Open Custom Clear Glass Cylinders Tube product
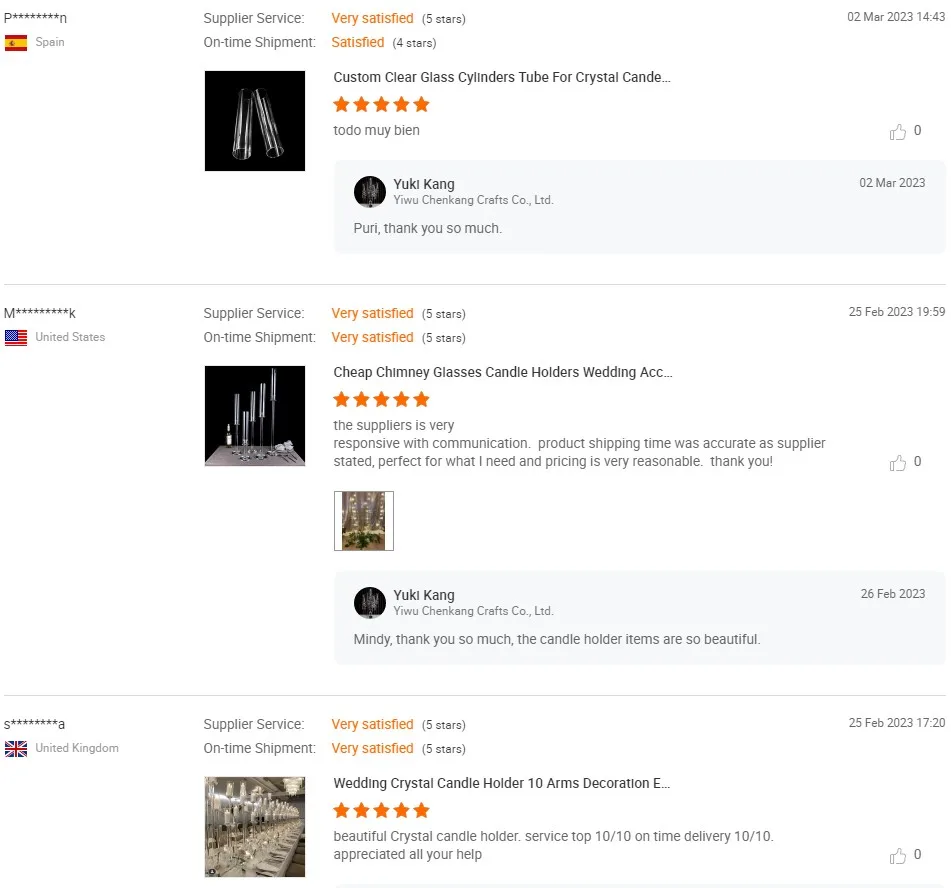This screenshot has height=888, width=951. click(502, 78)
